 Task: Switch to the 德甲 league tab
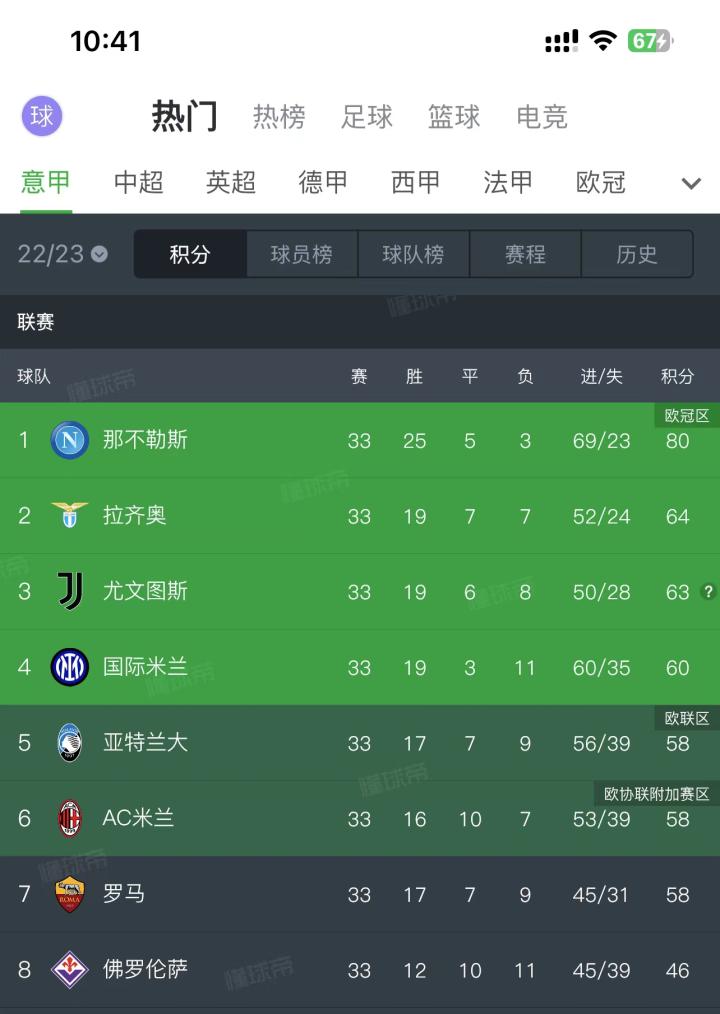322,184
